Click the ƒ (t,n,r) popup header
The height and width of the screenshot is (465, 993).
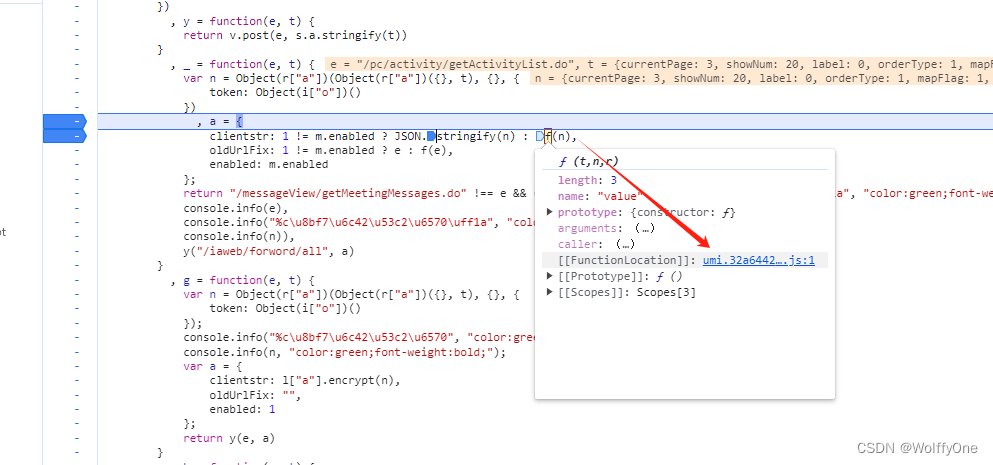point(590,162)
